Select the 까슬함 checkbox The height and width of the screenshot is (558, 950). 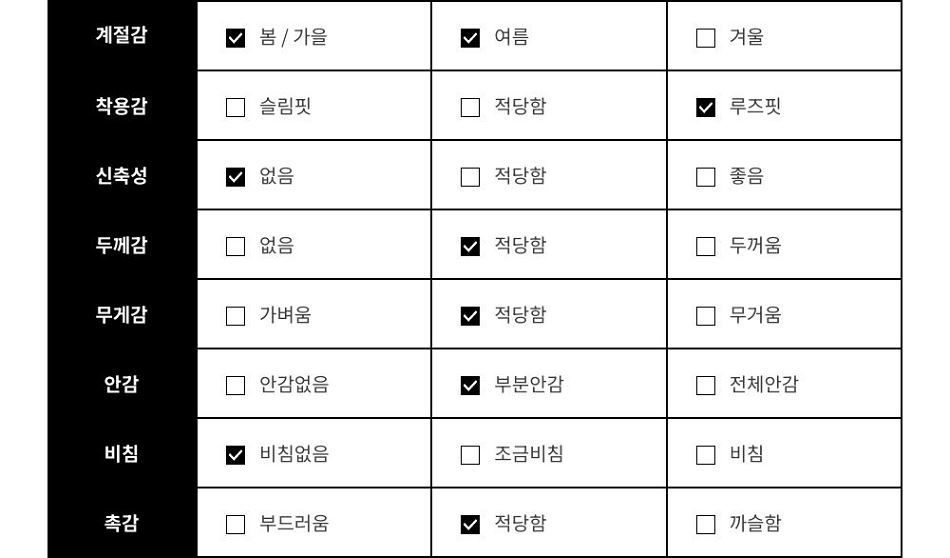tap(705, 525)
